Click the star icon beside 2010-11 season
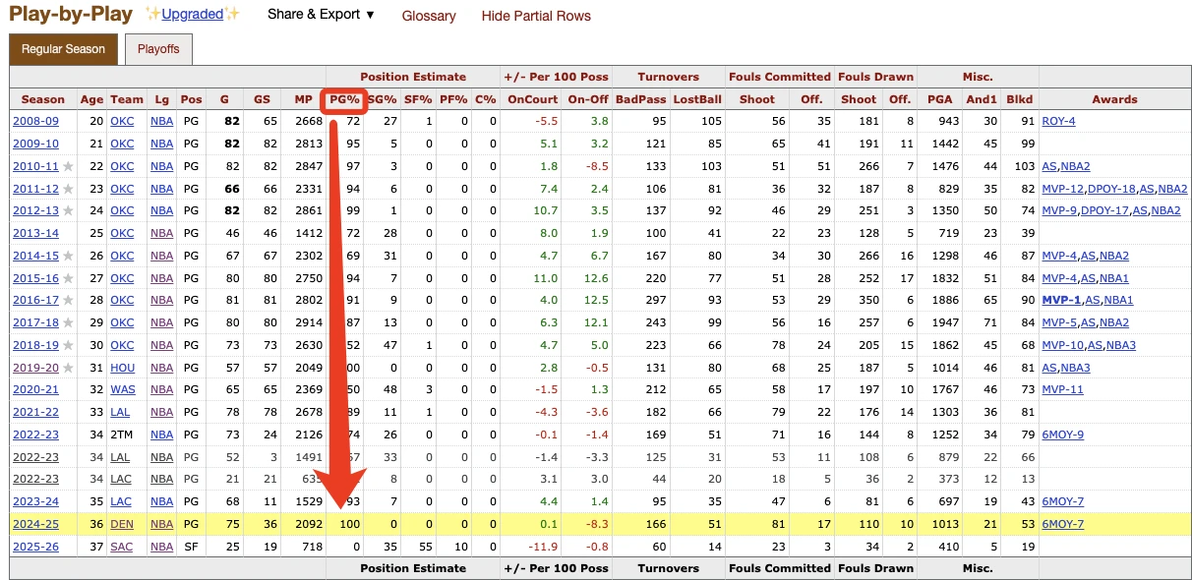This screenshot has width=1192, height=580. 69,166
